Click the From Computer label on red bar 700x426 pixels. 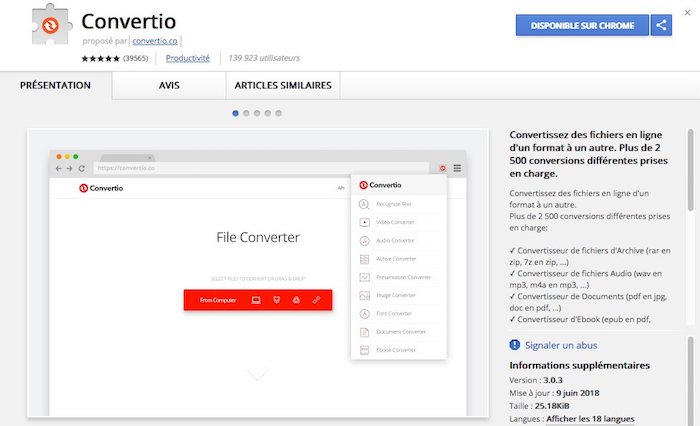coord(218,300)
